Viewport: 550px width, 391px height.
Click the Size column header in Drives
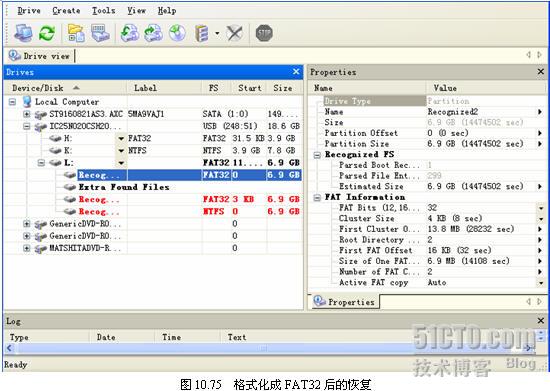pos(284,88)
